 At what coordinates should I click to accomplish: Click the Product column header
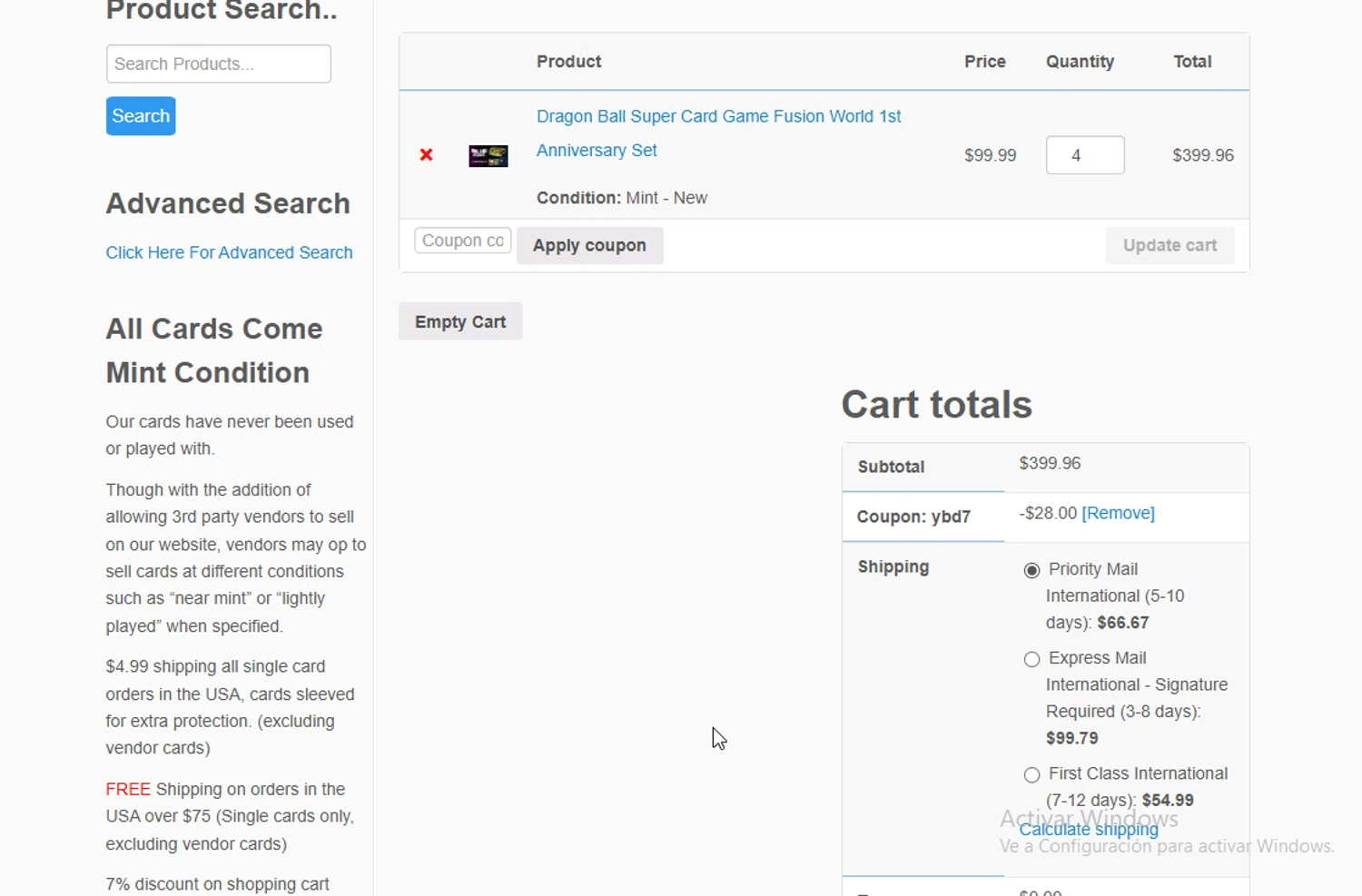[x=568, y=62]
